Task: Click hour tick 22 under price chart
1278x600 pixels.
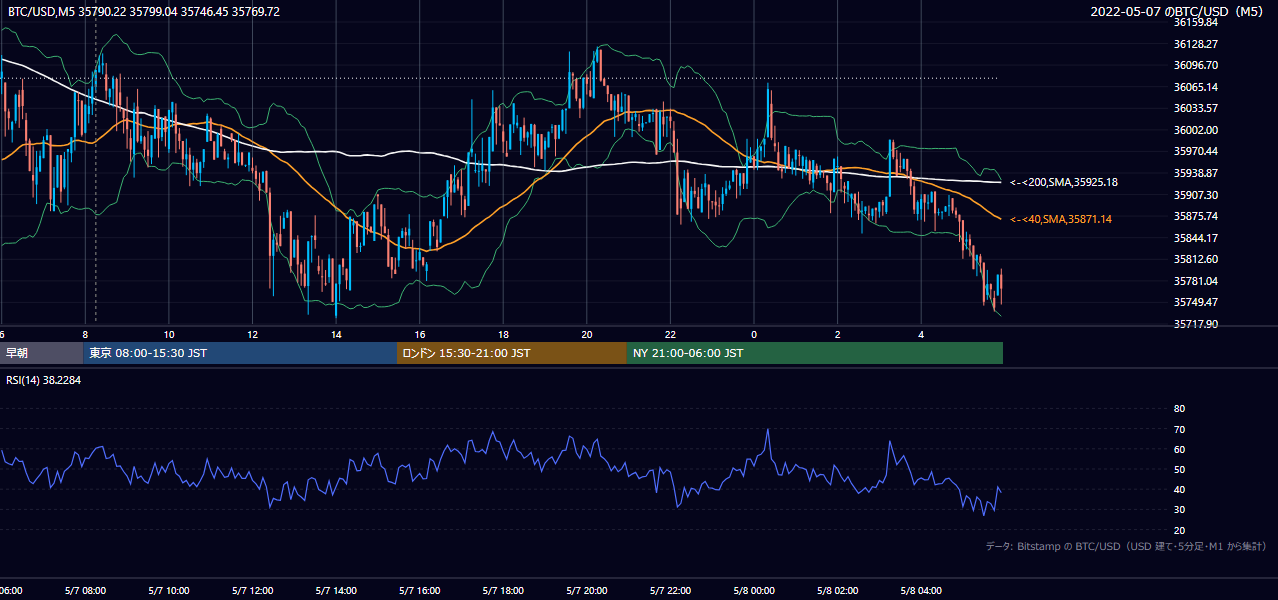Action: pyautogui.click(x=670, y=334)
